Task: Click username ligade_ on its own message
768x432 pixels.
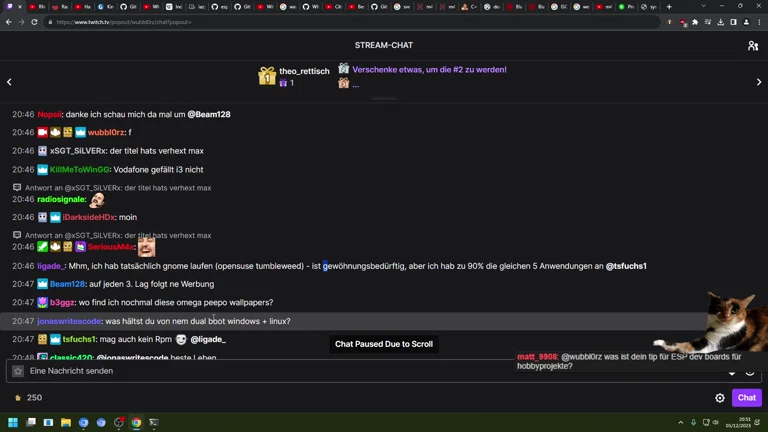Action: pyautogui.click(x=50, y=266)
